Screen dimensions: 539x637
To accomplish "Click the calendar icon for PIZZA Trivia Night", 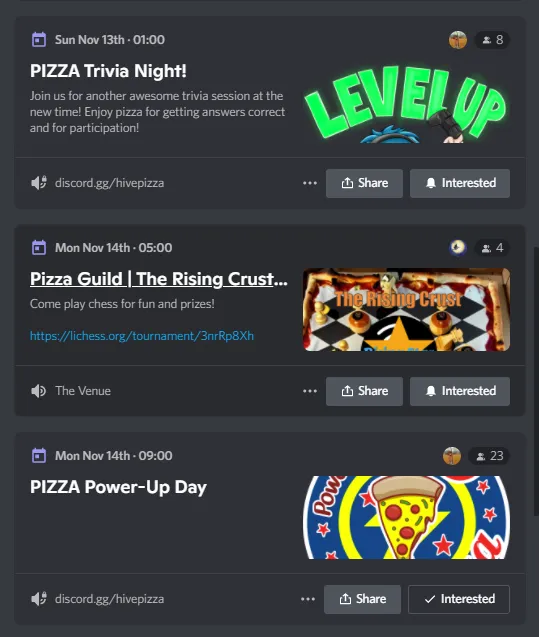I will (x=39, y=40).
